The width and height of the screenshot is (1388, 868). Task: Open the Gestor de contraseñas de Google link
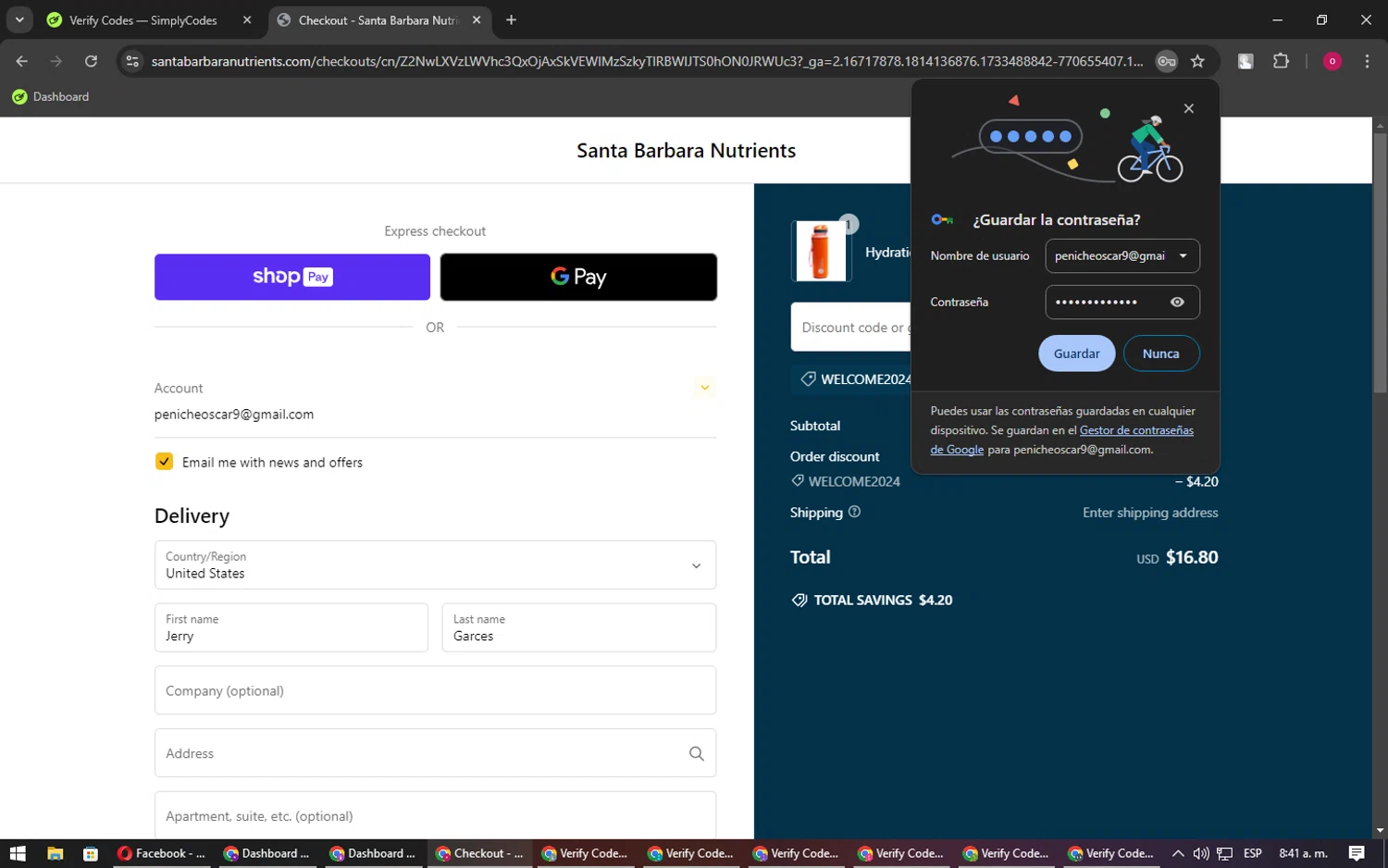click(1135, 430)
